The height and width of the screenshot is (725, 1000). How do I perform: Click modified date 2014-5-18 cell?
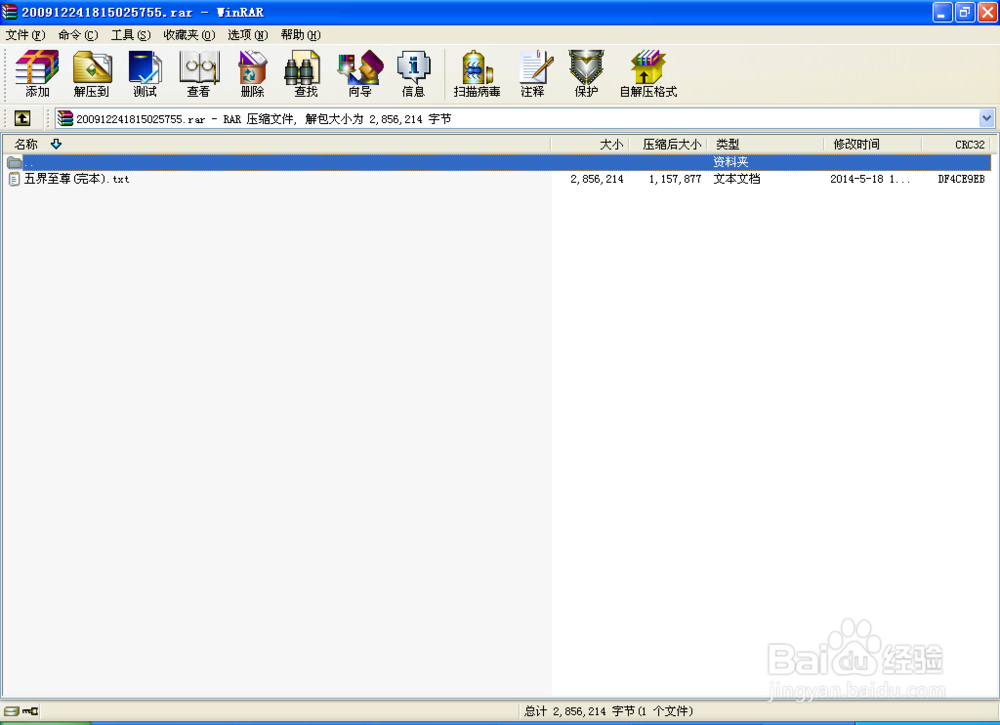870,179
